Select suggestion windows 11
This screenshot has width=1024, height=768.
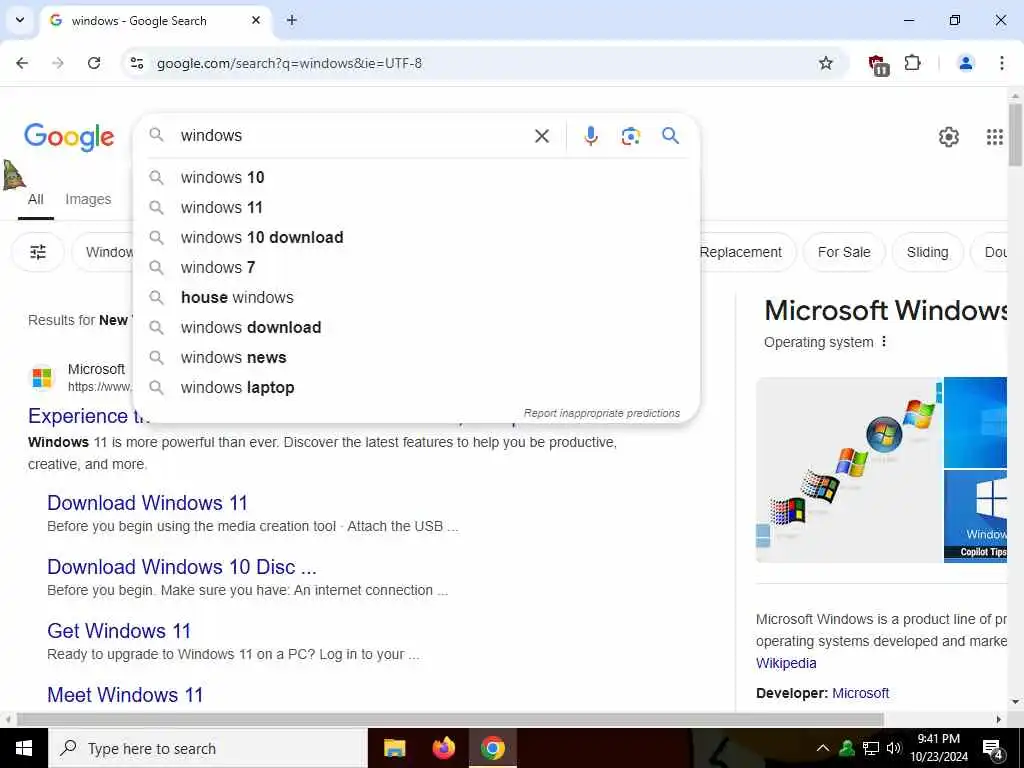416,208
